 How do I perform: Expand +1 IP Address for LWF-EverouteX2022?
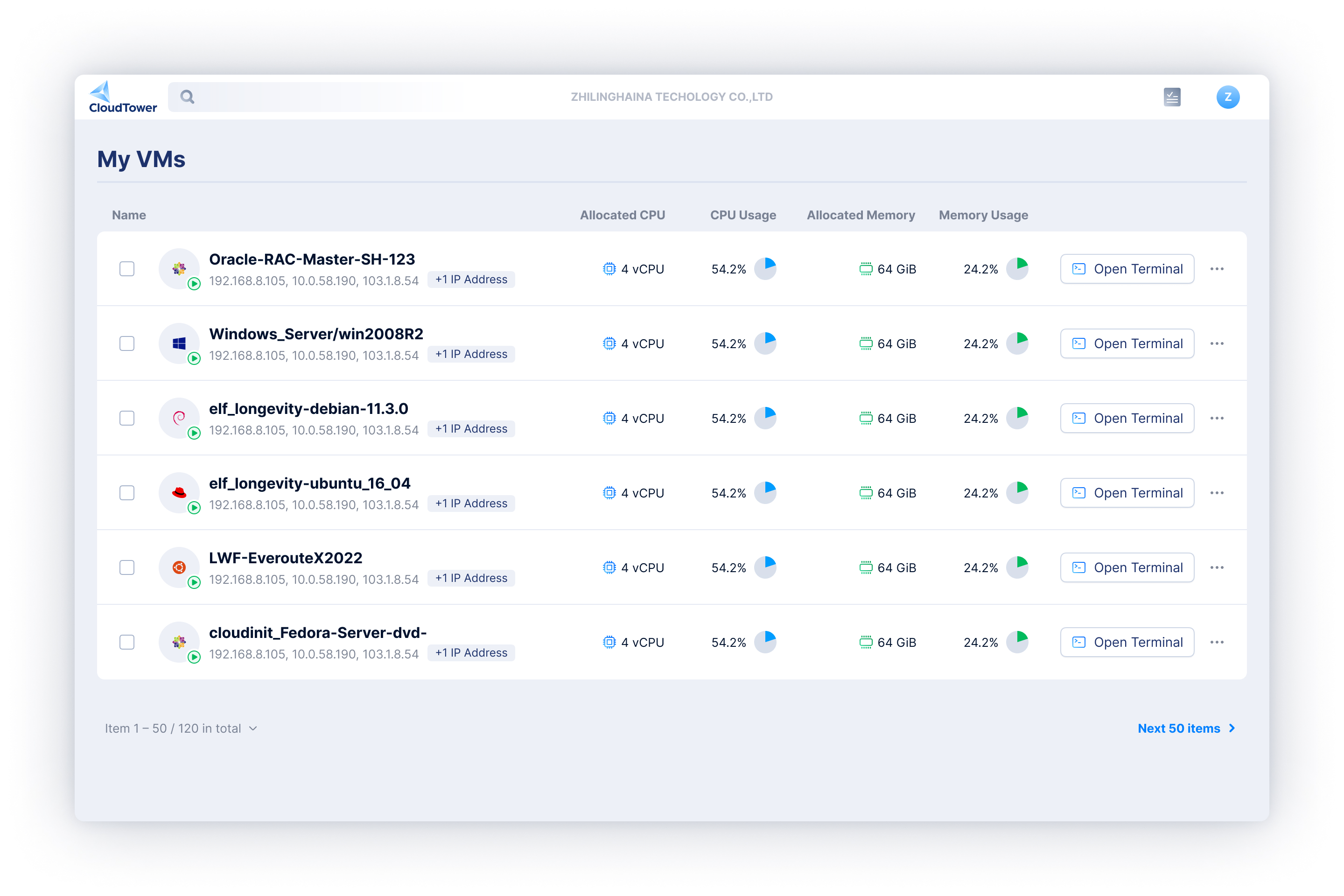(x=471, y=578)
